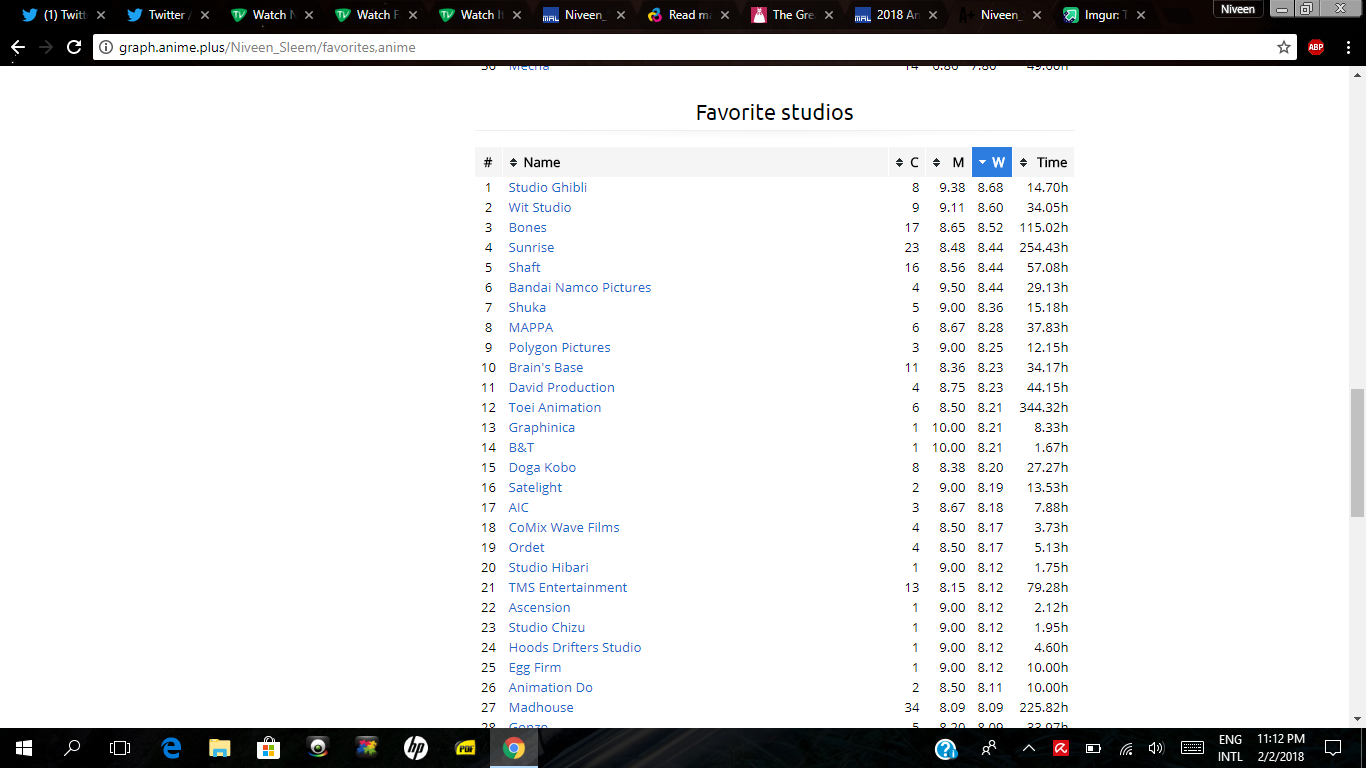The image size is (1366, 768).
Task: Click the browser back arrow
Action: (x=18, y=47)
